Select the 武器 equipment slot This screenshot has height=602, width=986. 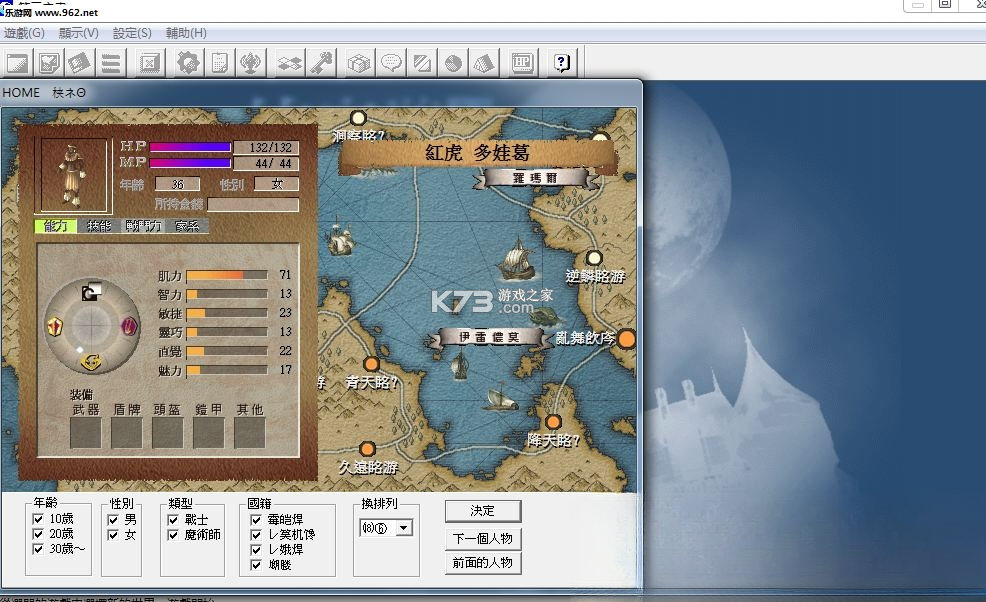86,433
